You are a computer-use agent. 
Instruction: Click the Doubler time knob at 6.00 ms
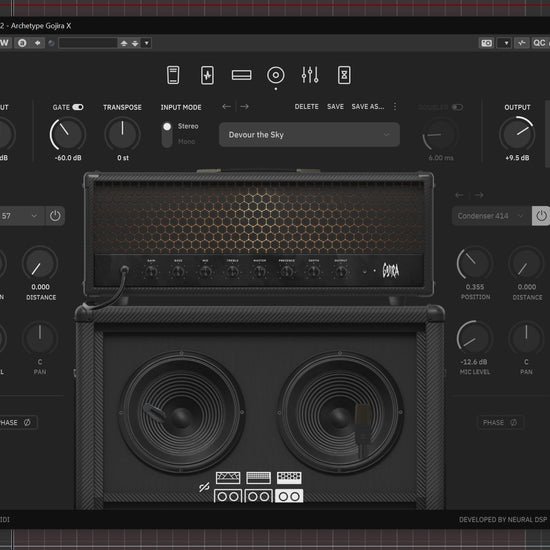(440, 134)
